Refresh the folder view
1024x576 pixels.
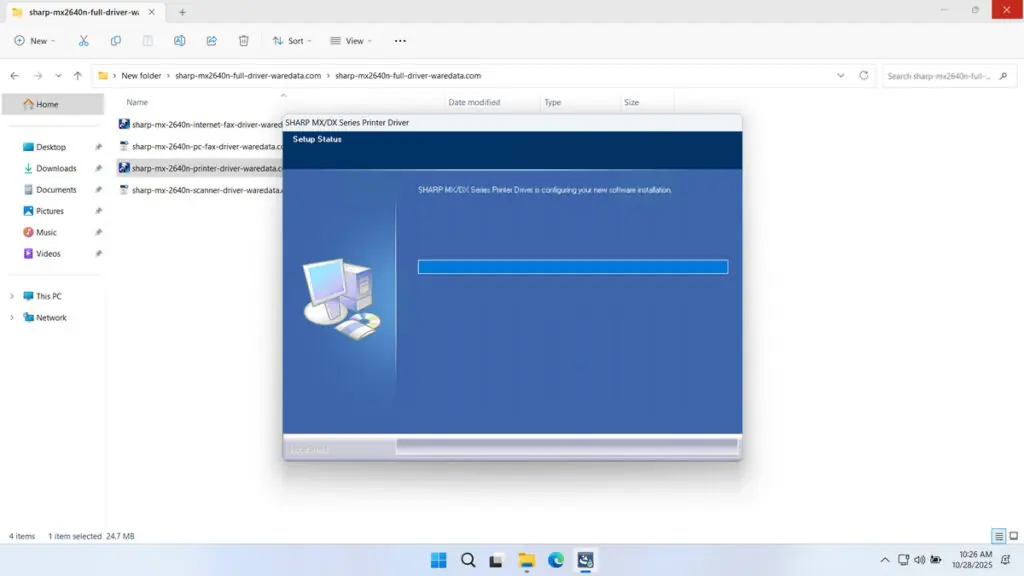(862, 75)
